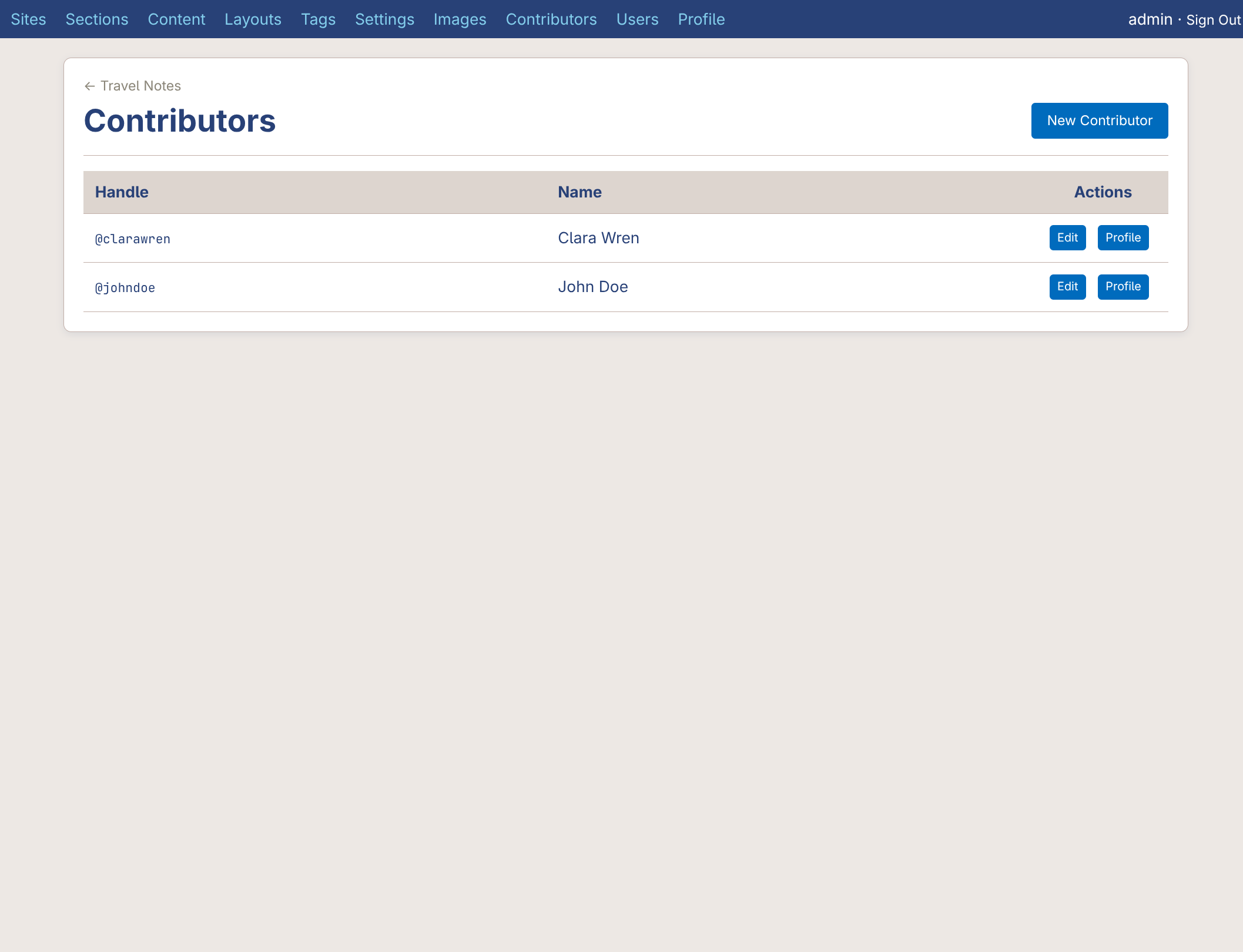
Task: Open the Content section
Action: coord(176,19)
